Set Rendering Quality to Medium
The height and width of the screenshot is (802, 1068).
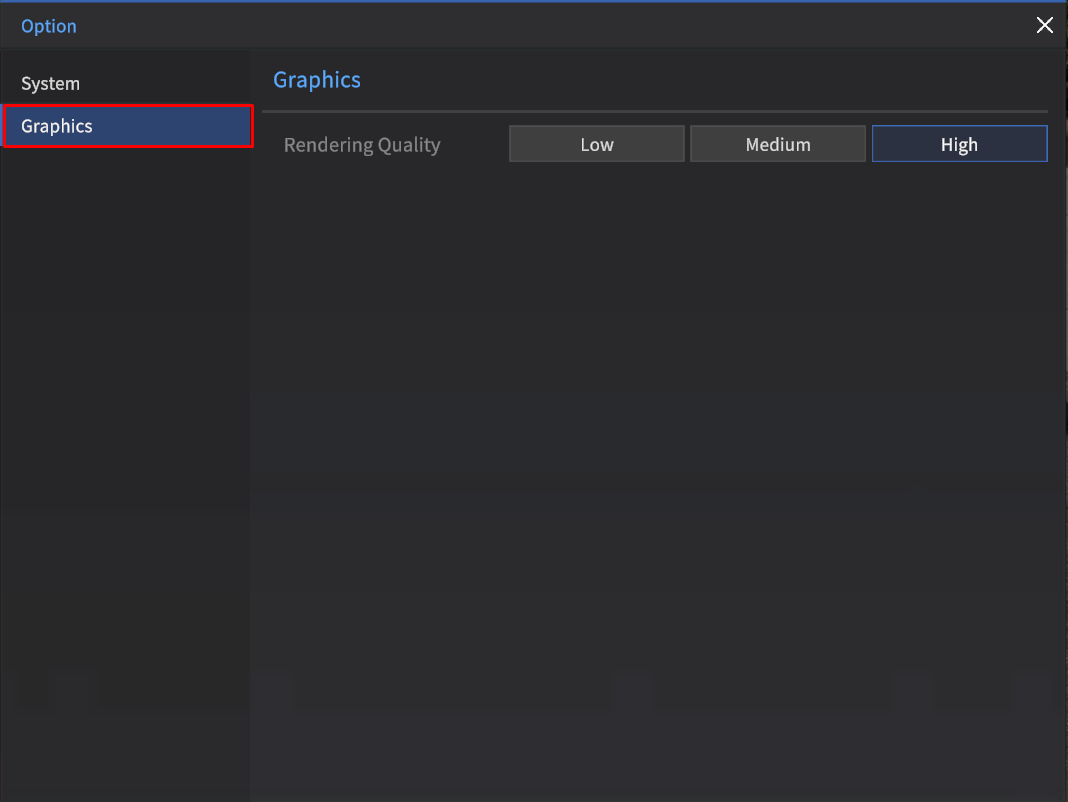click(x=777, y=144)
